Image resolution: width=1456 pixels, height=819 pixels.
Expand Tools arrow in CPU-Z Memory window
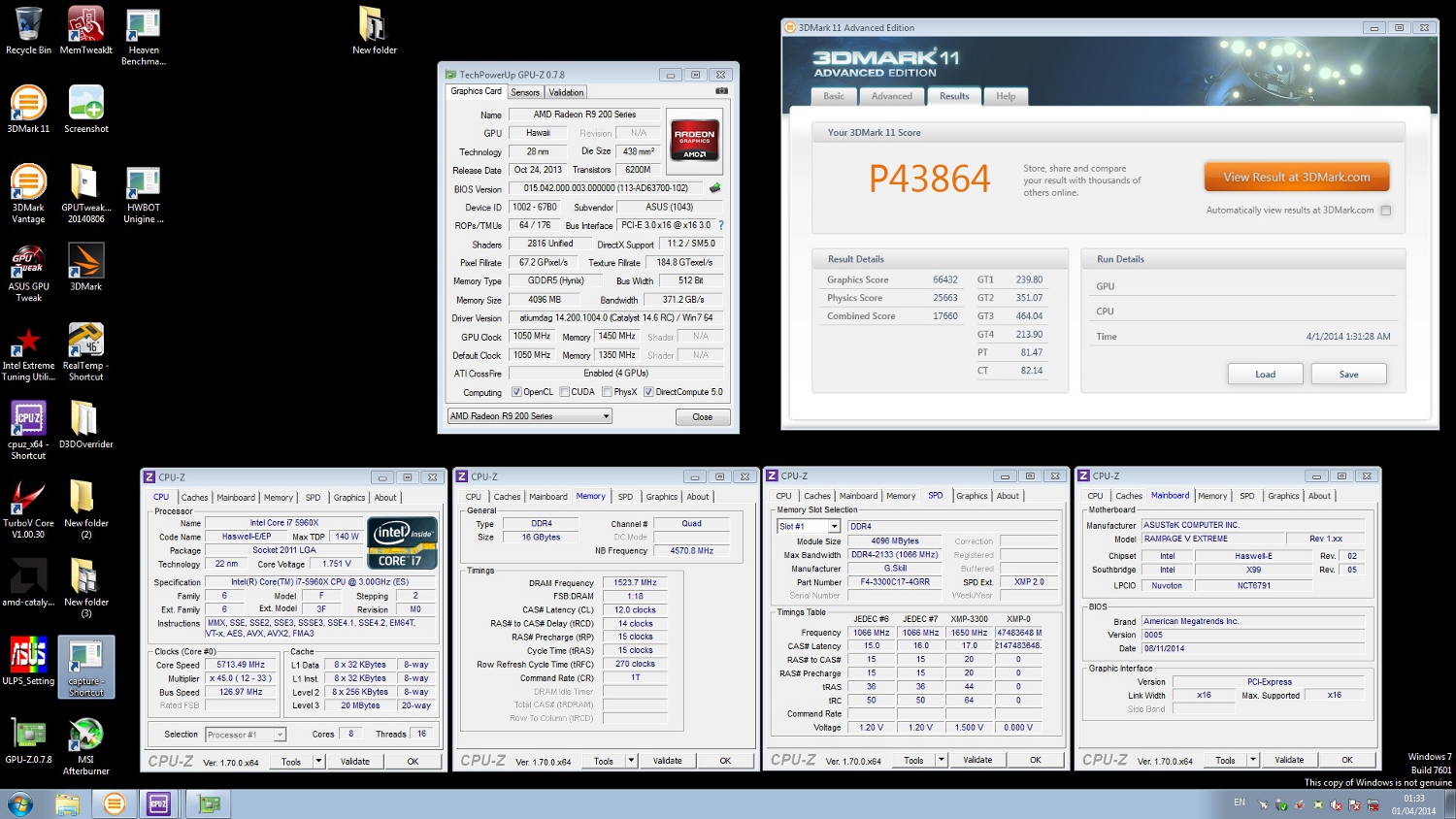click(631, 761)
